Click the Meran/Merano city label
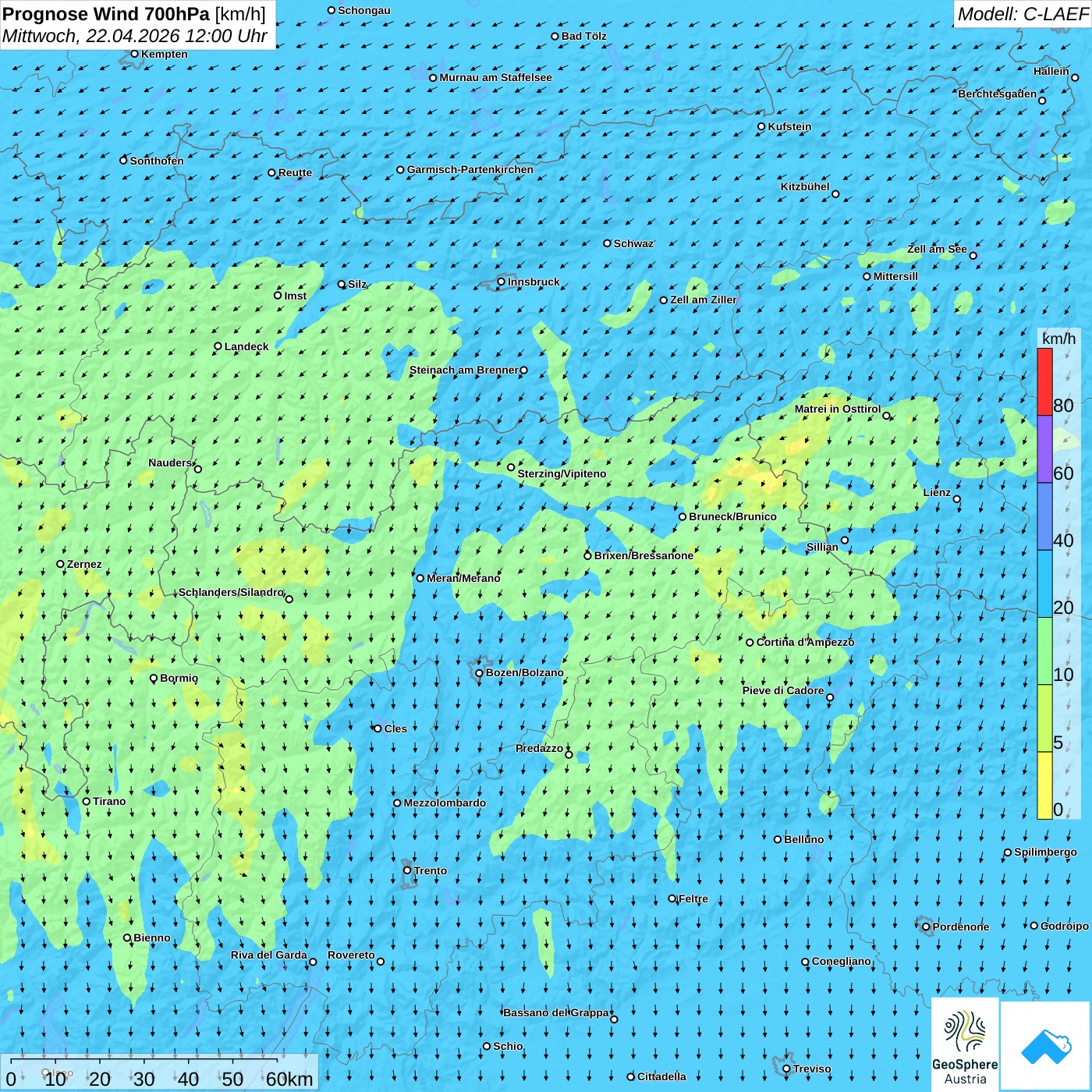 click(x=463, y=578)
